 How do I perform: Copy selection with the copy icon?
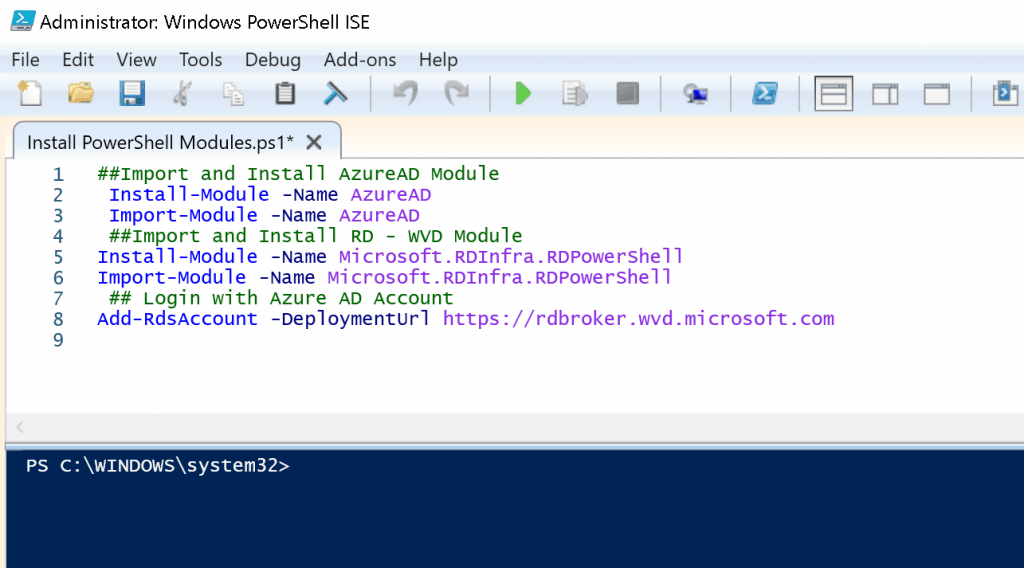(x=233, y=94)
